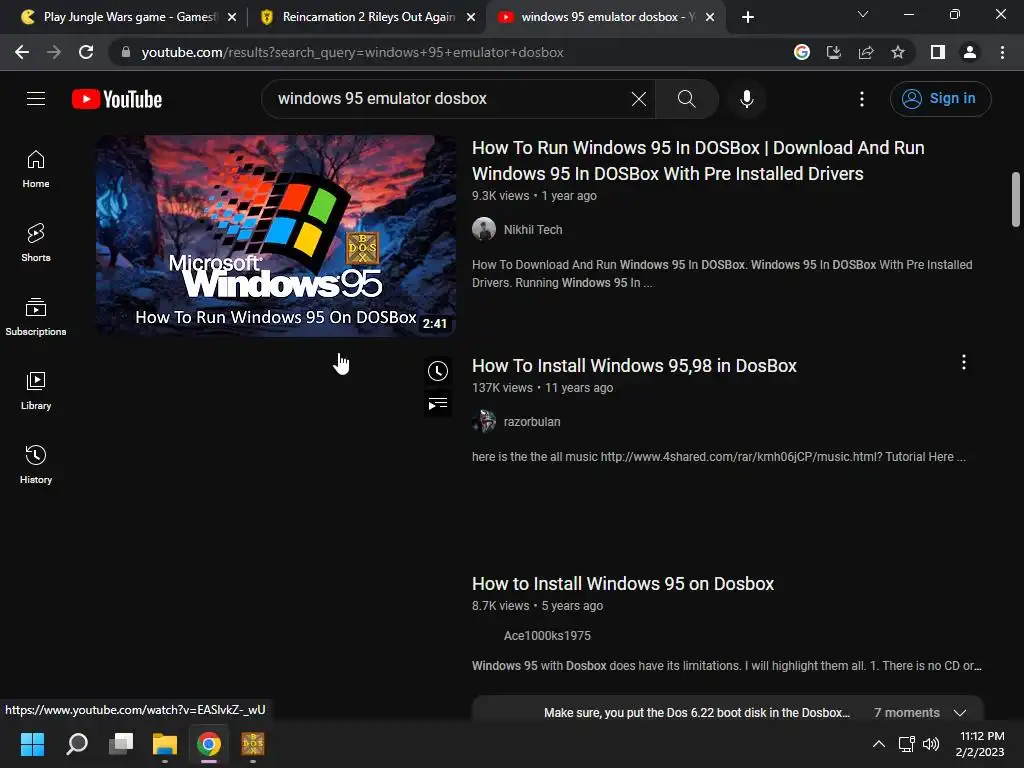This screenshot has width=1024, height=768.
Task: Open Library in sidebar
Action: 36,391
